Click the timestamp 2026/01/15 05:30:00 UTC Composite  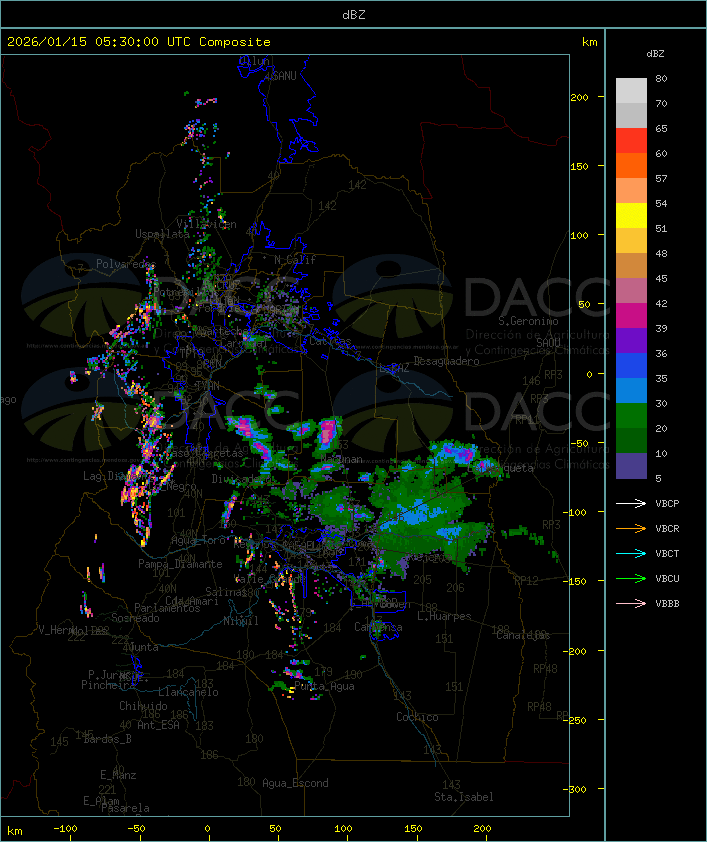click(139, 42)
